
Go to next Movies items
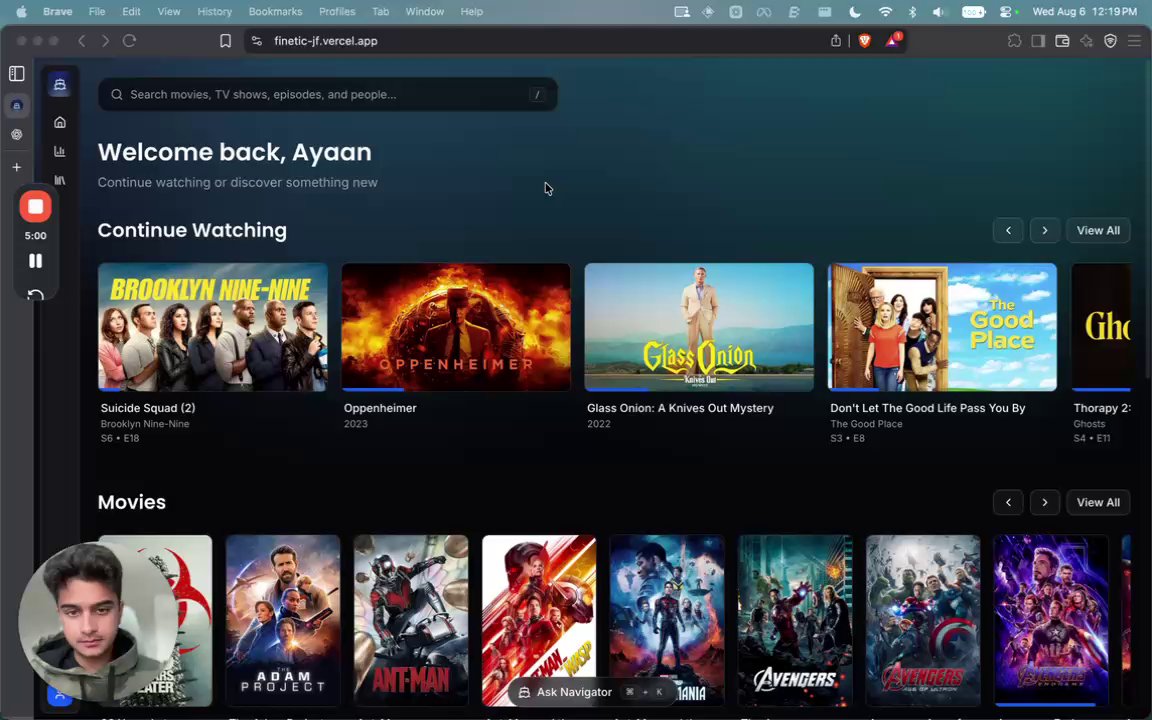point(1045,503)
